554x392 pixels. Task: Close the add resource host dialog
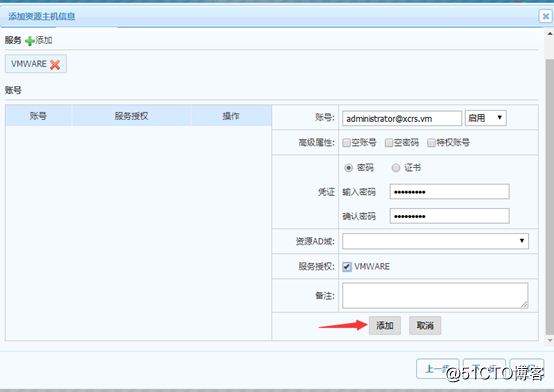tap(546, 16)
